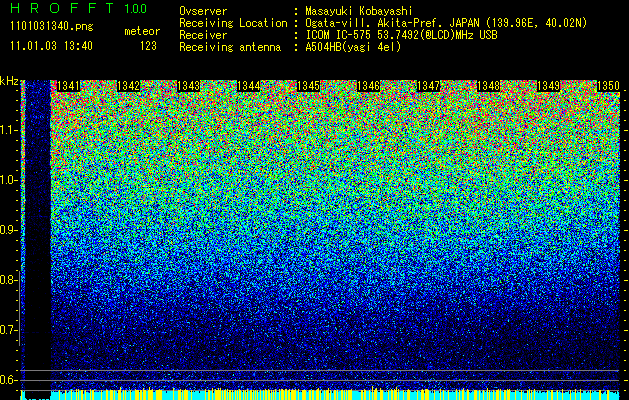The height and width of the screenshot is (400, 629).
Task: Click the 1.1 frequency axis label
Action: coord(9,130)
